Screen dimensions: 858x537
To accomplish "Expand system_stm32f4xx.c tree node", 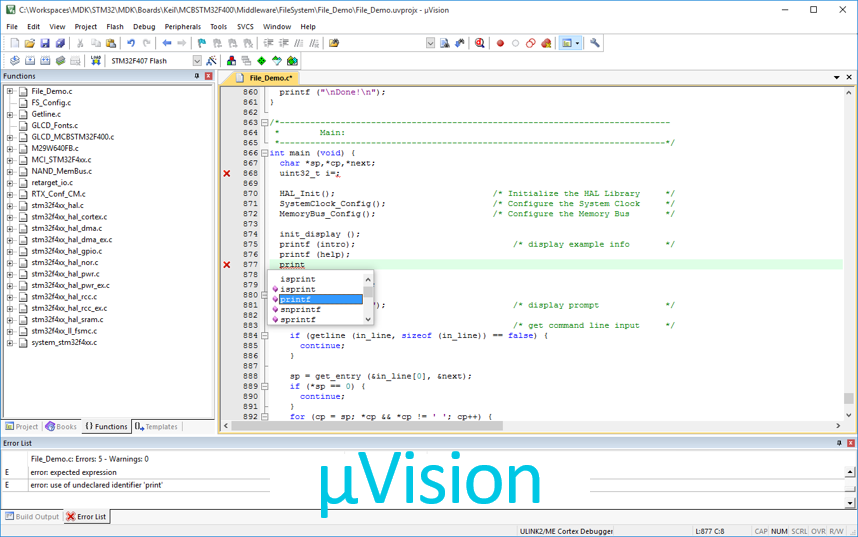I will (x=10, y=343).
